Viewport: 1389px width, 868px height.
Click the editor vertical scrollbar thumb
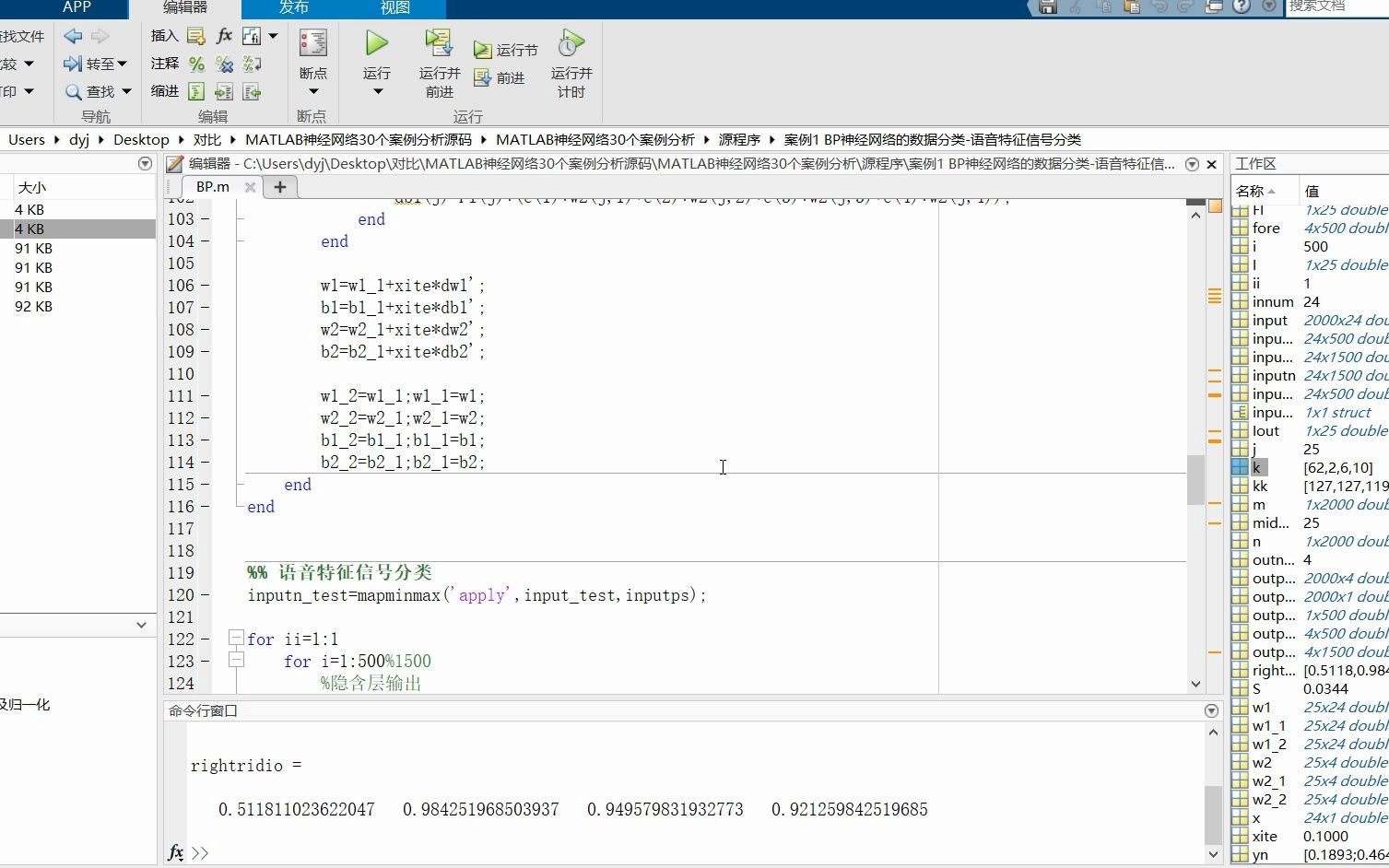tap(1195, 480)
